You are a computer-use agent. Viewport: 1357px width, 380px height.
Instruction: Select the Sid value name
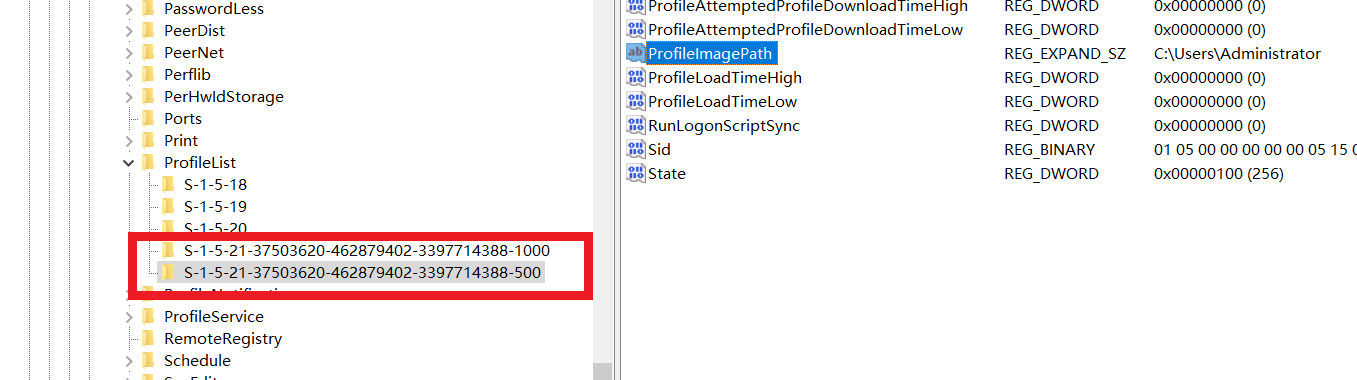click(659, 149)
